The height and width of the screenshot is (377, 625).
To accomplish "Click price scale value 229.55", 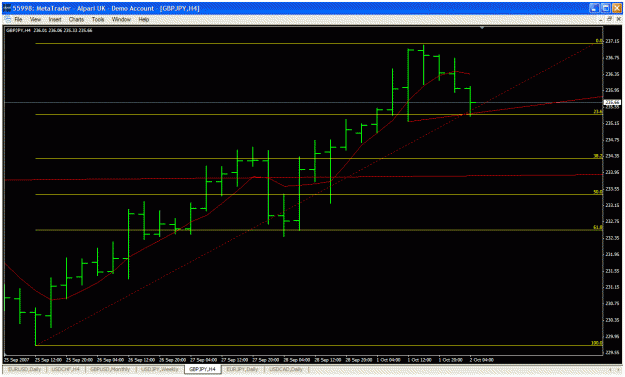I will [x=612, y=353].
